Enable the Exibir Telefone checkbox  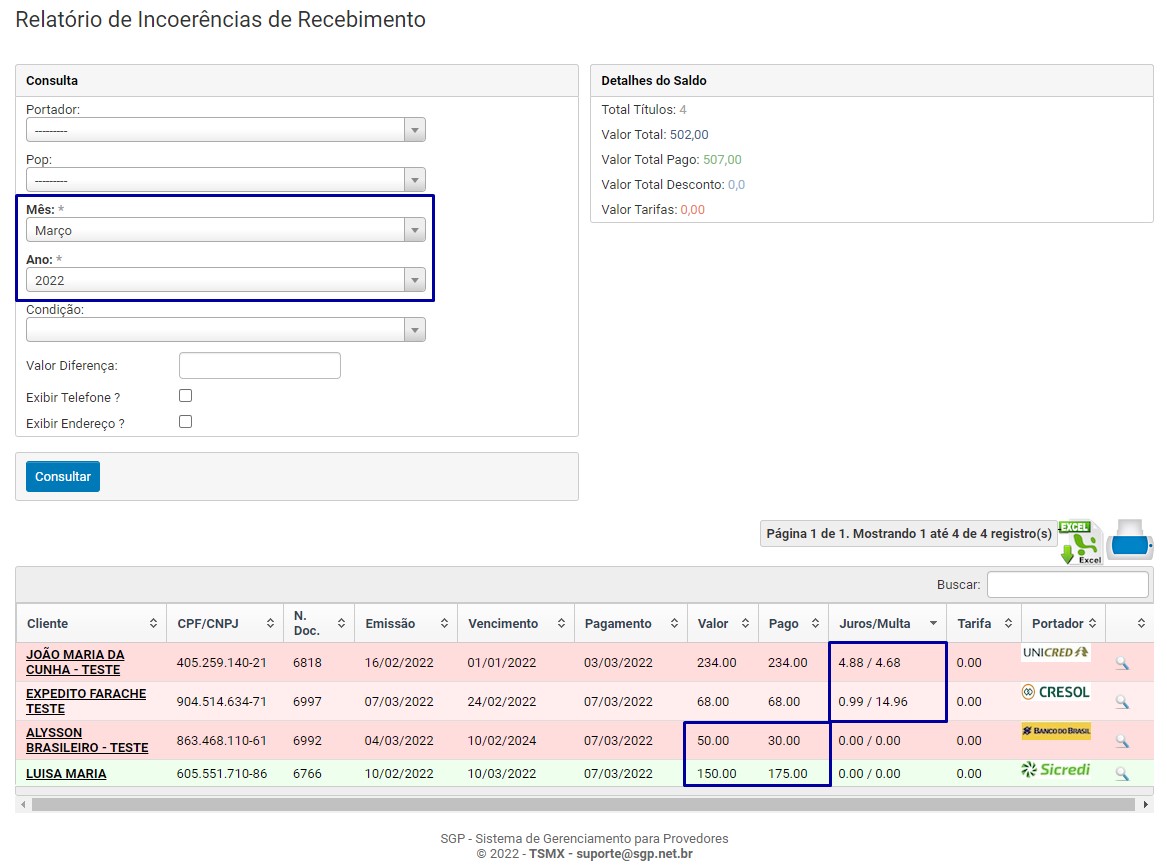click(185, 396)
